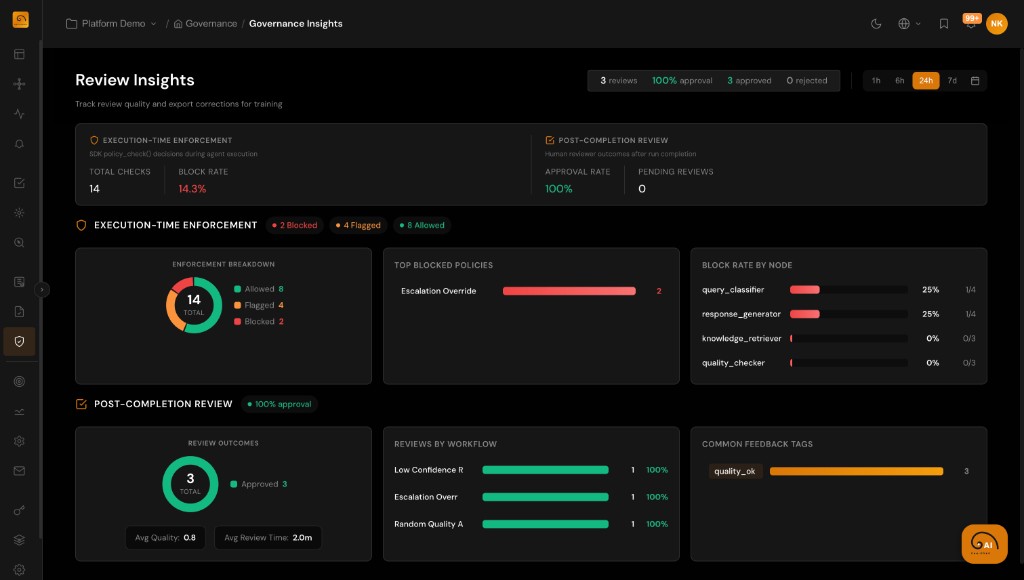Expand the collapsed sidebar with the arrow chevron
The image size is (1024, 580).
[x=42, y=289]
